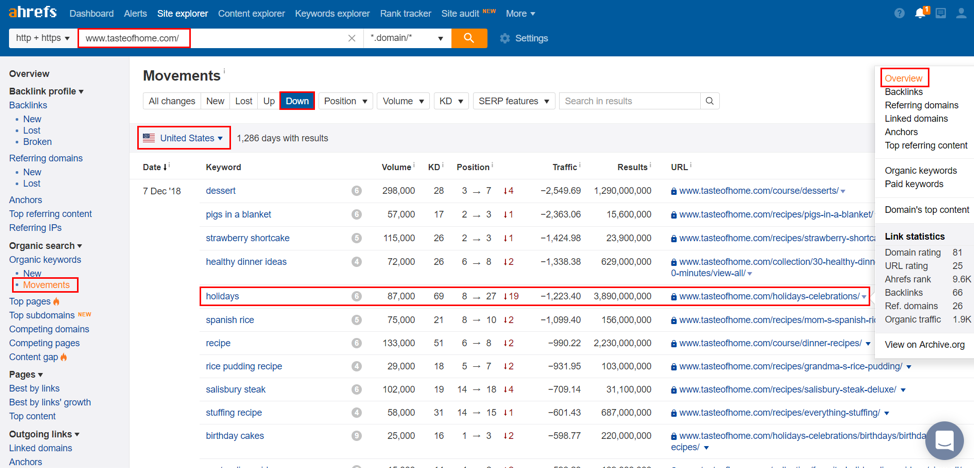Viewport: 974px width, 468px height.
Task: Click the orange search magnifier button
Action: (x=469, y=38)
